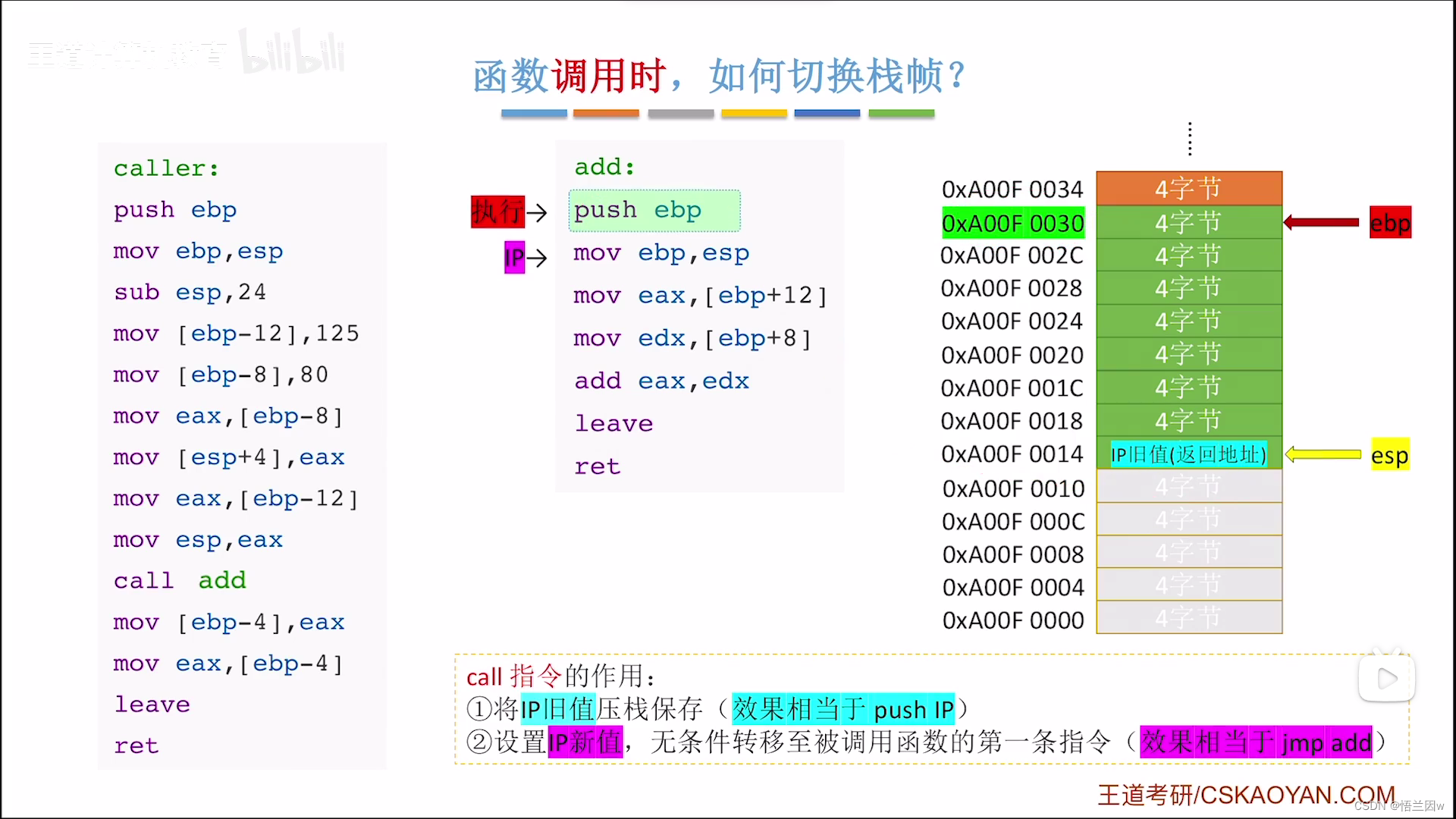Click the play button overlay icon

(x=1386, y=678)
